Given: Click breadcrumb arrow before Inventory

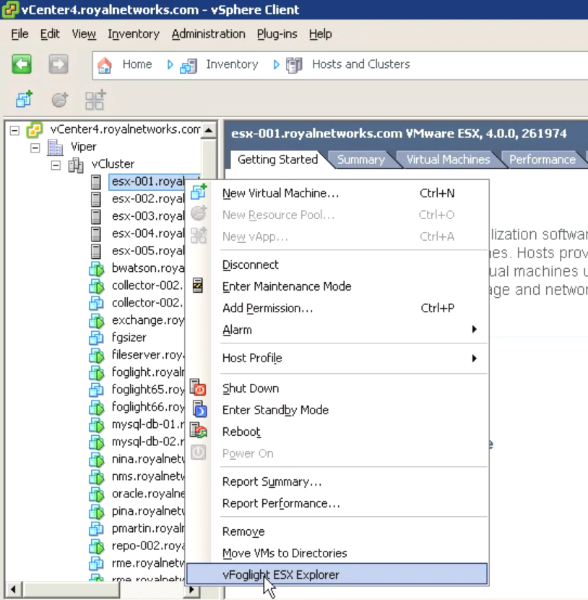Looking at the screenshot, I should point(170,65).
